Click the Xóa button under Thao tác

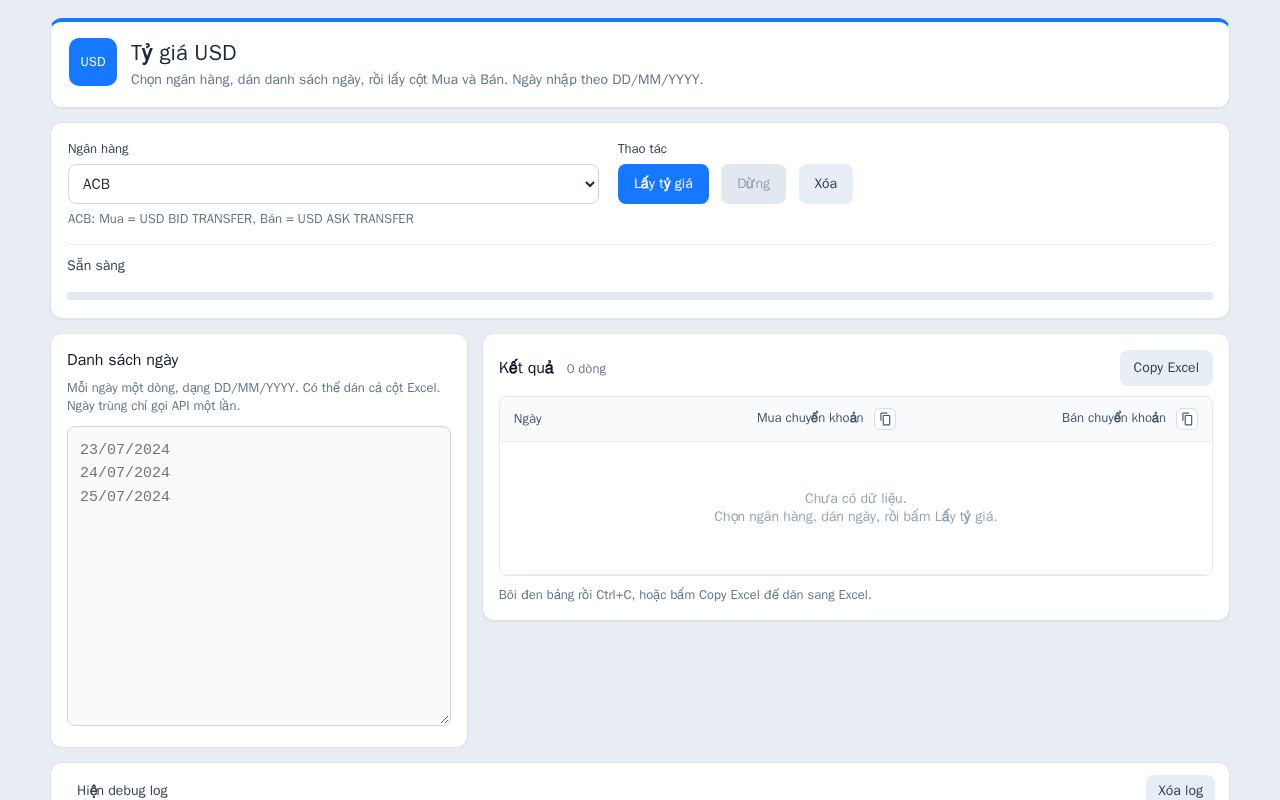826,184
